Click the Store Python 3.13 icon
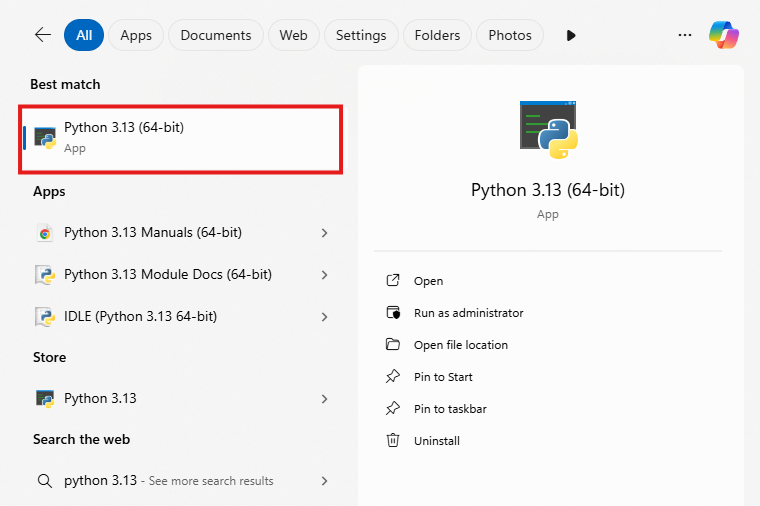The image size is (760, 506). coord(45,399)
